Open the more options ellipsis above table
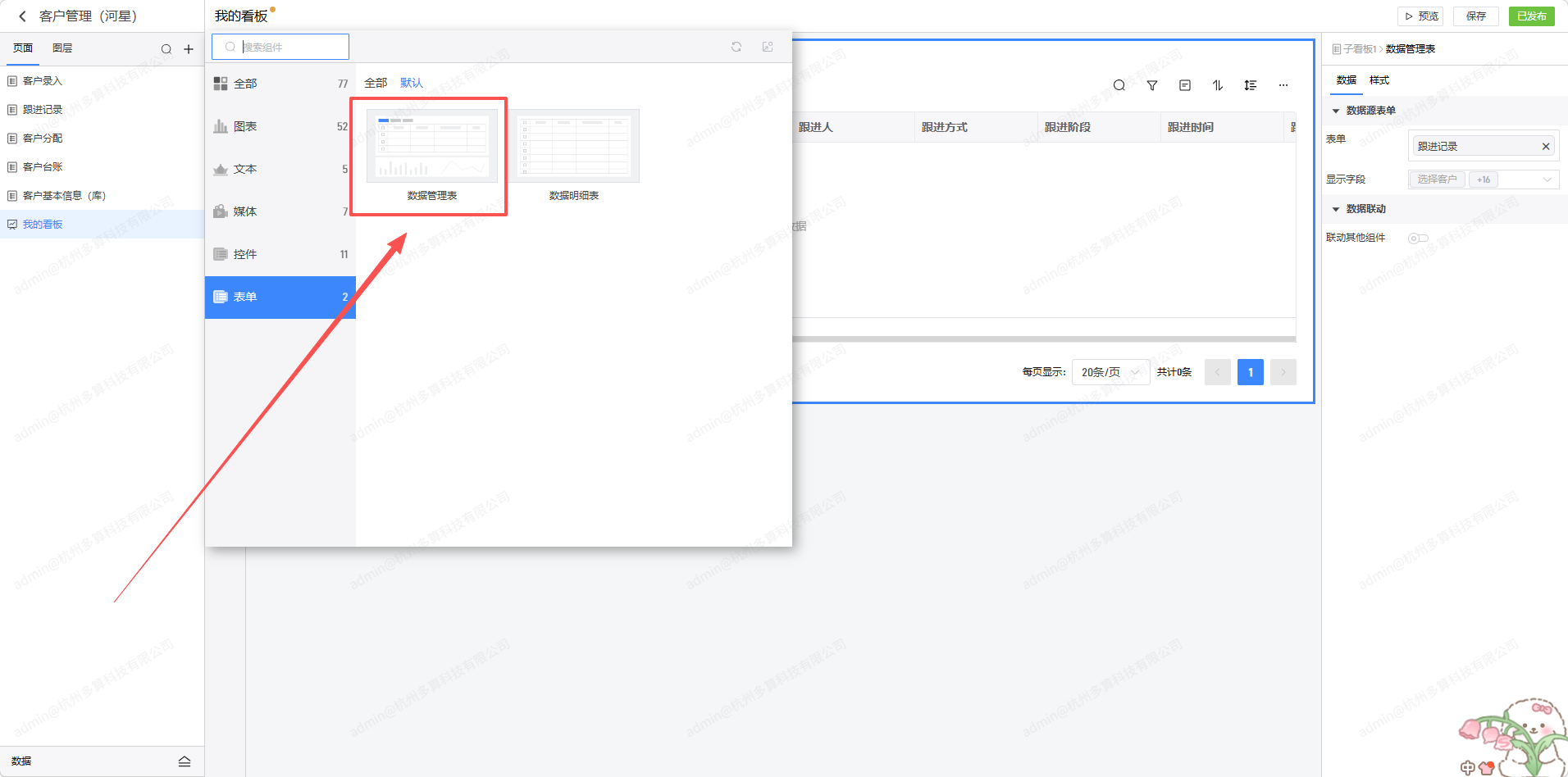1568x777 pixels. point(1283,85)
